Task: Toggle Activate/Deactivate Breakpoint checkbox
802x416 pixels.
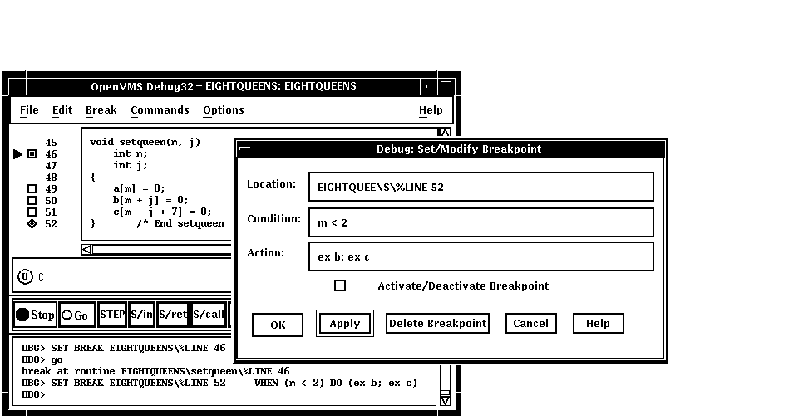Action: click(x=340, y=286)
